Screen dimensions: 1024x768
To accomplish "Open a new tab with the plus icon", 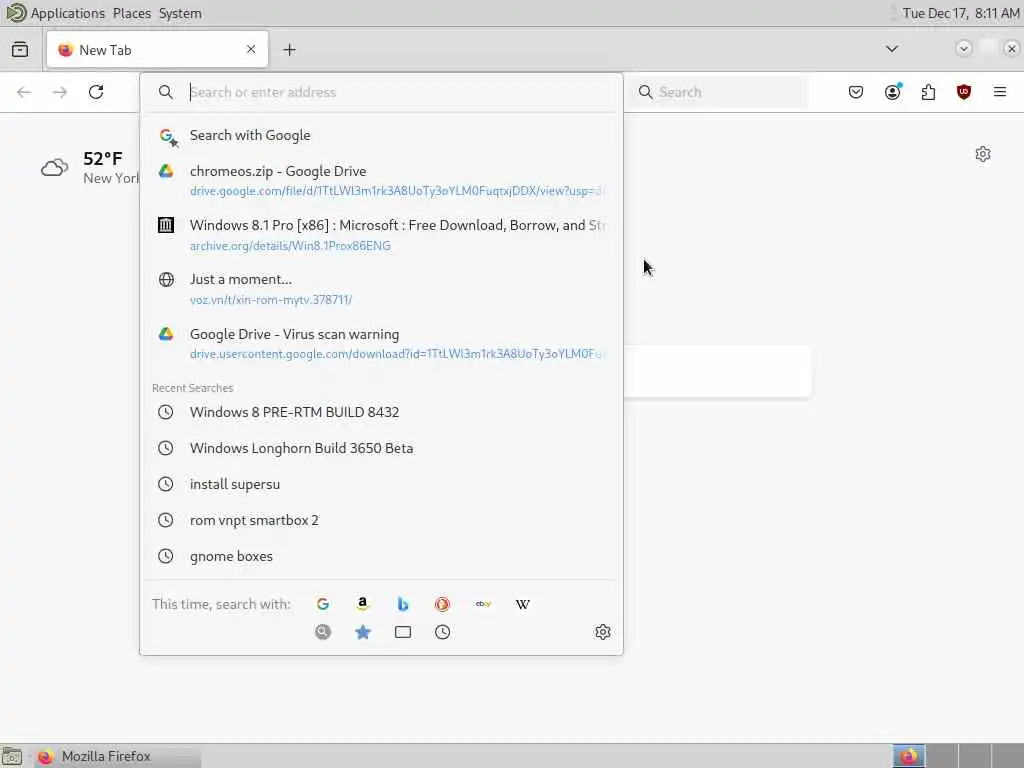I will (x=289, y=50).
